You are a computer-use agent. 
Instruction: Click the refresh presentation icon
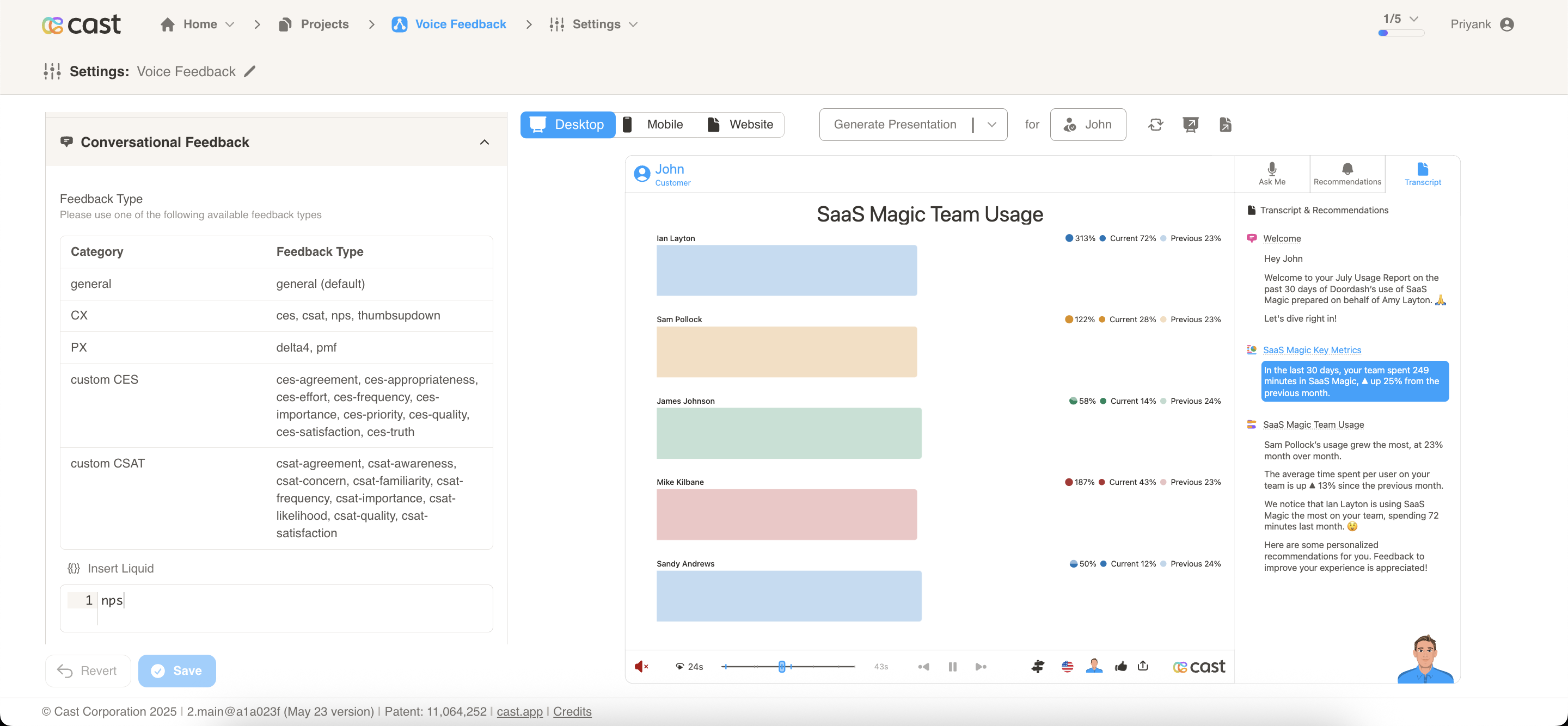(1155, 125)
